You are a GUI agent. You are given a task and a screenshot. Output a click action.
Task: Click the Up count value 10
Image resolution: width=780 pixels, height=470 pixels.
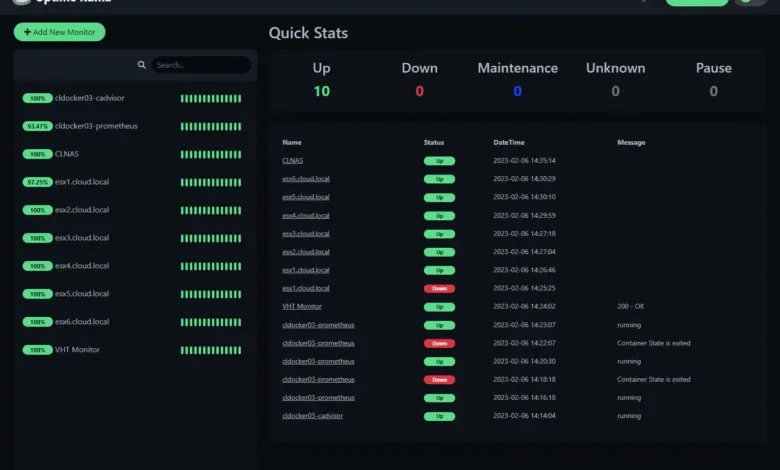point(321,92)
